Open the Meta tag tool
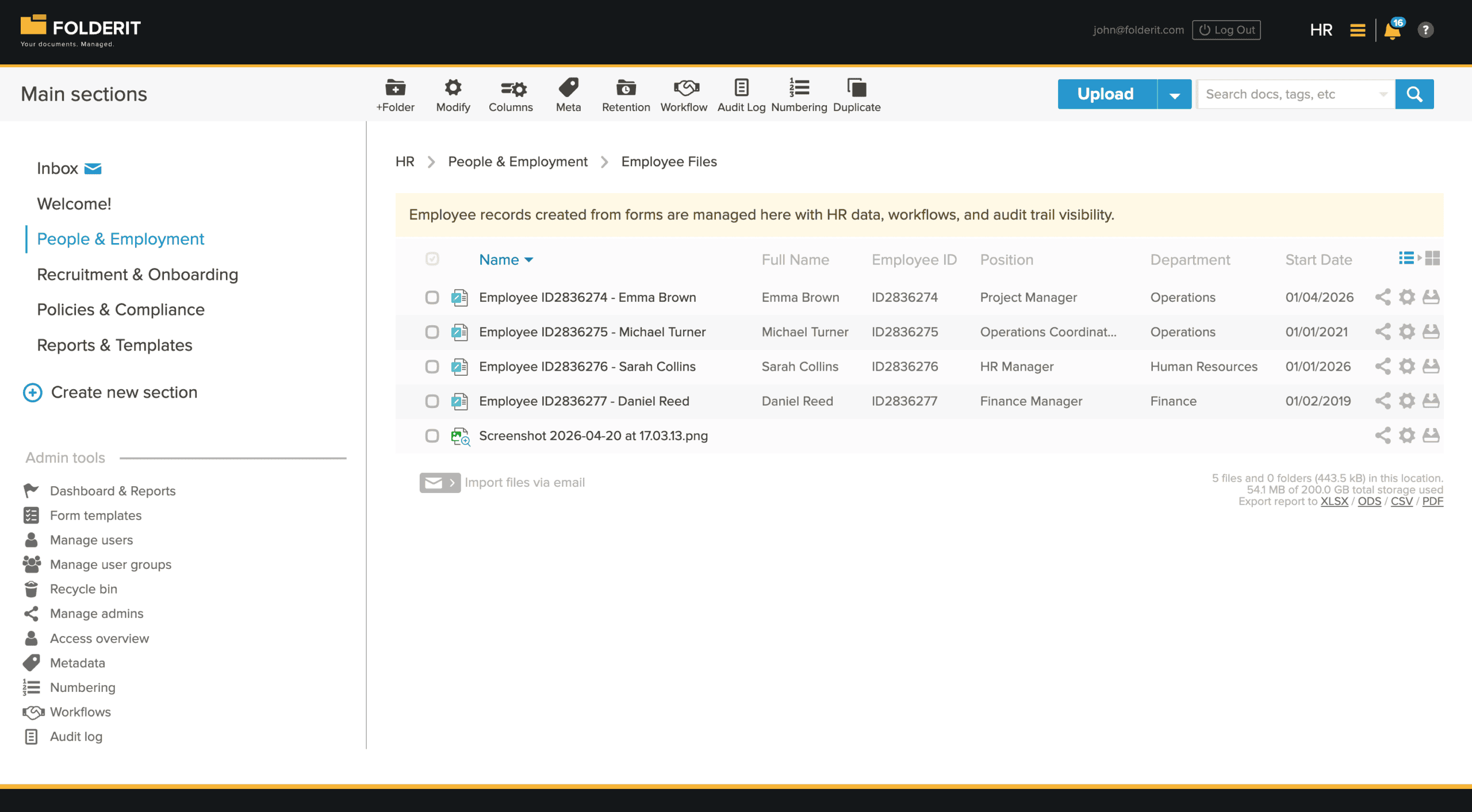The width and height of the screenshot is (1472, 812). 568,95
